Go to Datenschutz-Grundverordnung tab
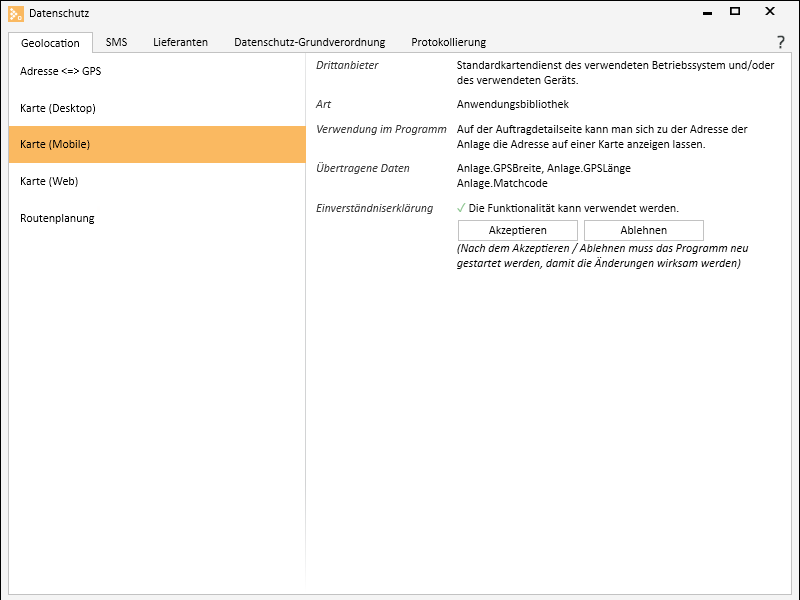Image resolution: width=800 pixels, height=600 pixels. [310, 42]
